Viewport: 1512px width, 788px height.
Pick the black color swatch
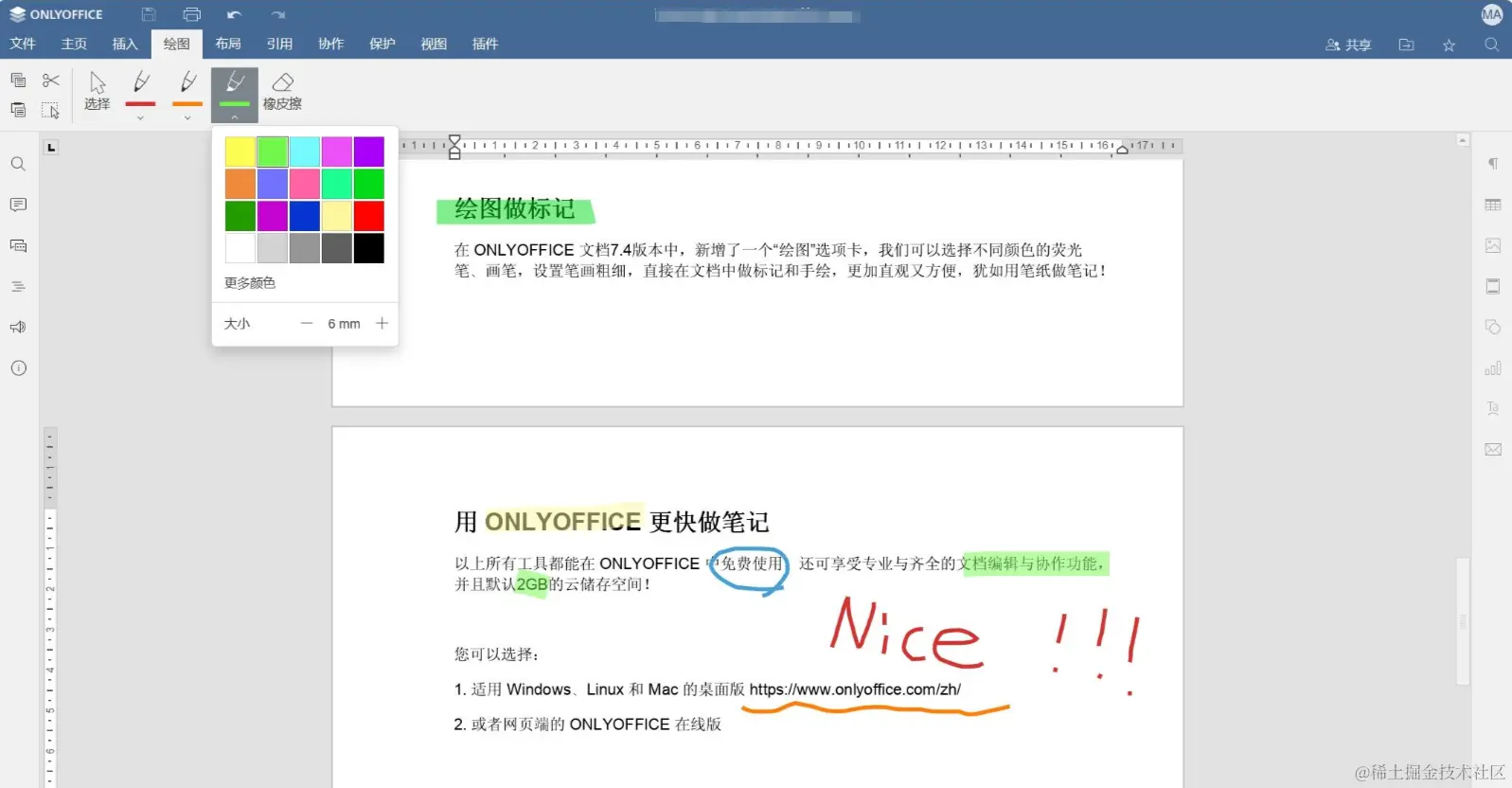tap(368, 248)
